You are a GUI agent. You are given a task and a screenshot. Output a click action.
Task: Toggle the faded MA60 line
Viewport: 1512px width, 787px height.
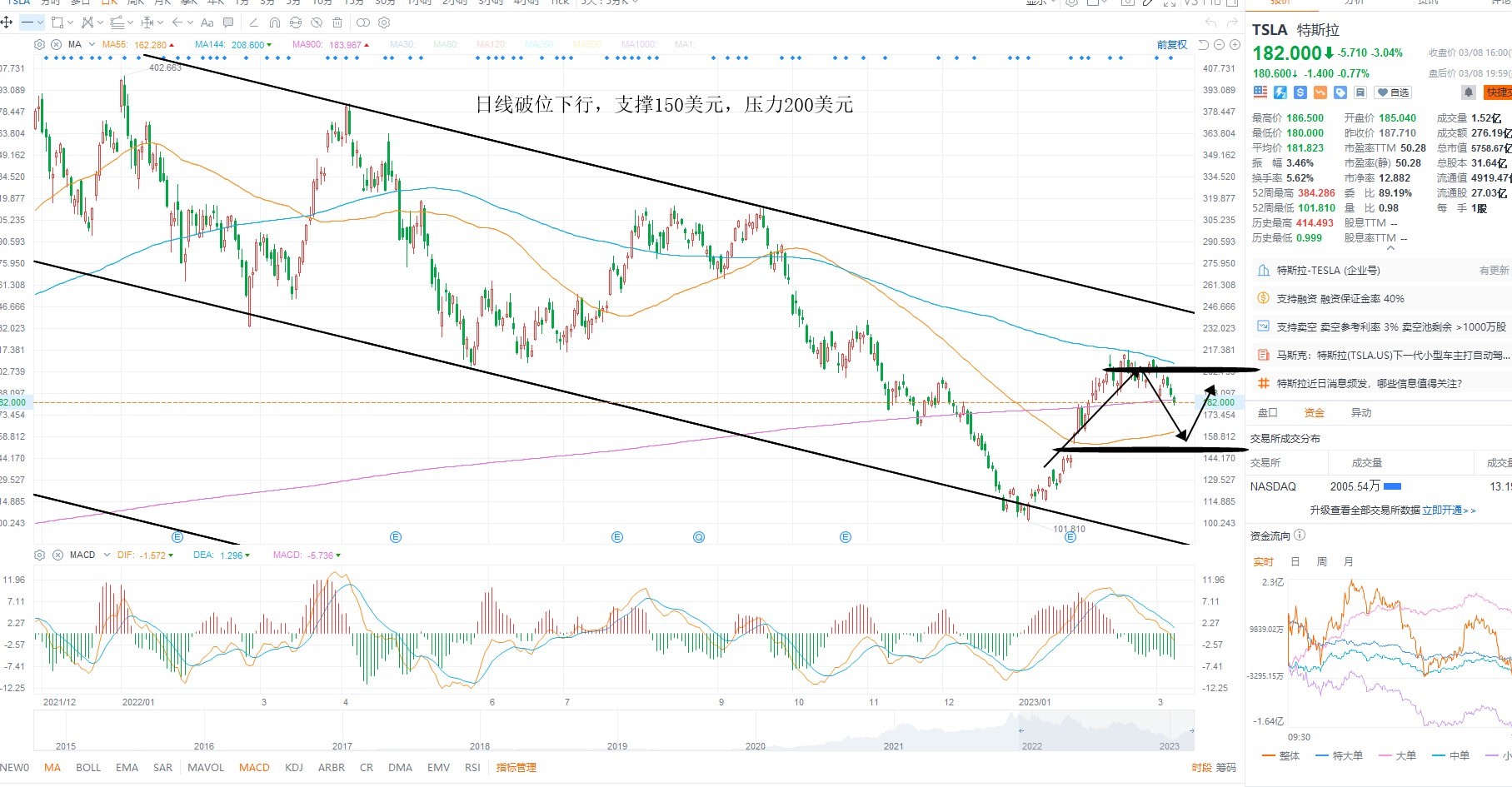(445, 45)
